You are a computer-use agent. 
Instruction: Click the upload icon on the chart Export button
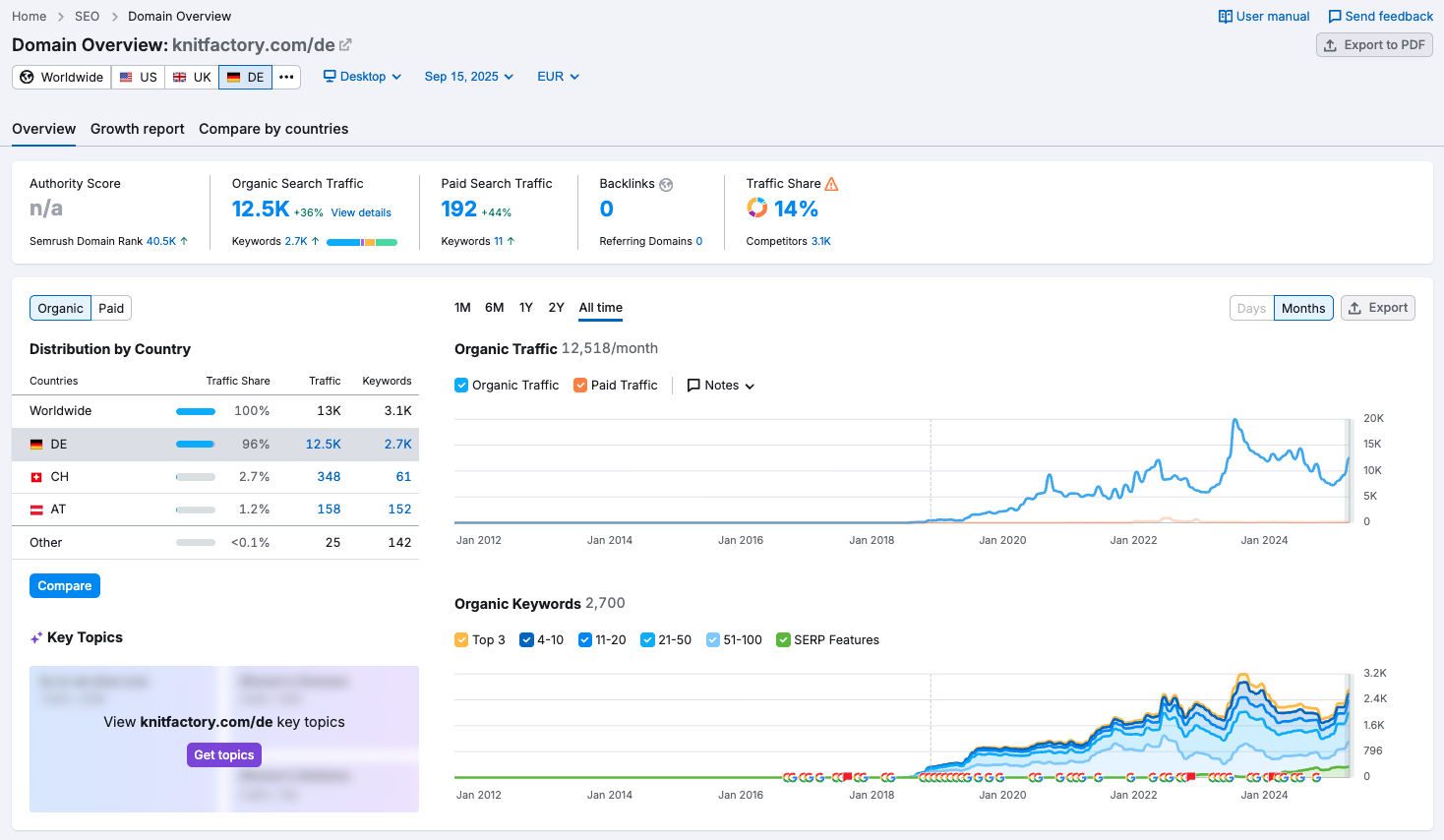(1354, 308)
